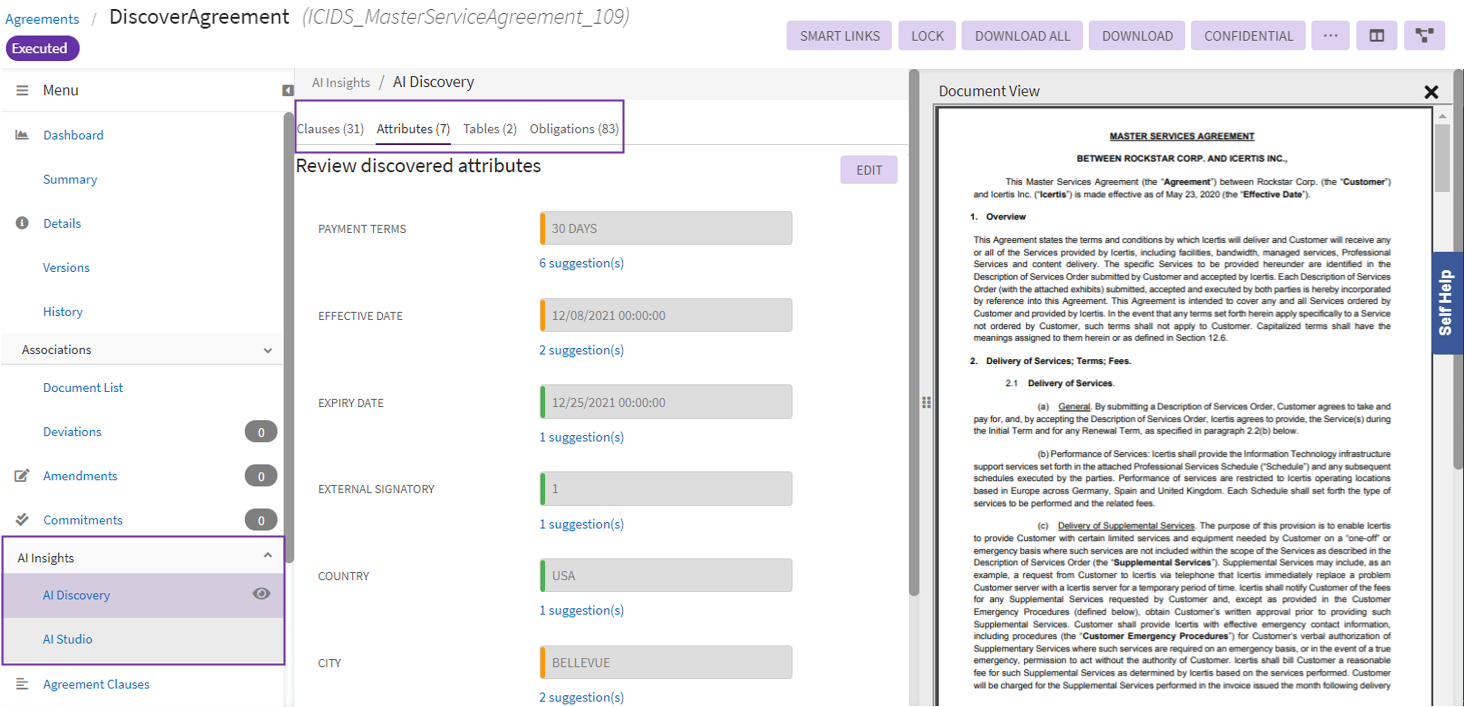Open the Self Help side tab
This screenshot has height=707, width=1465.
(x=1446, y=303)
